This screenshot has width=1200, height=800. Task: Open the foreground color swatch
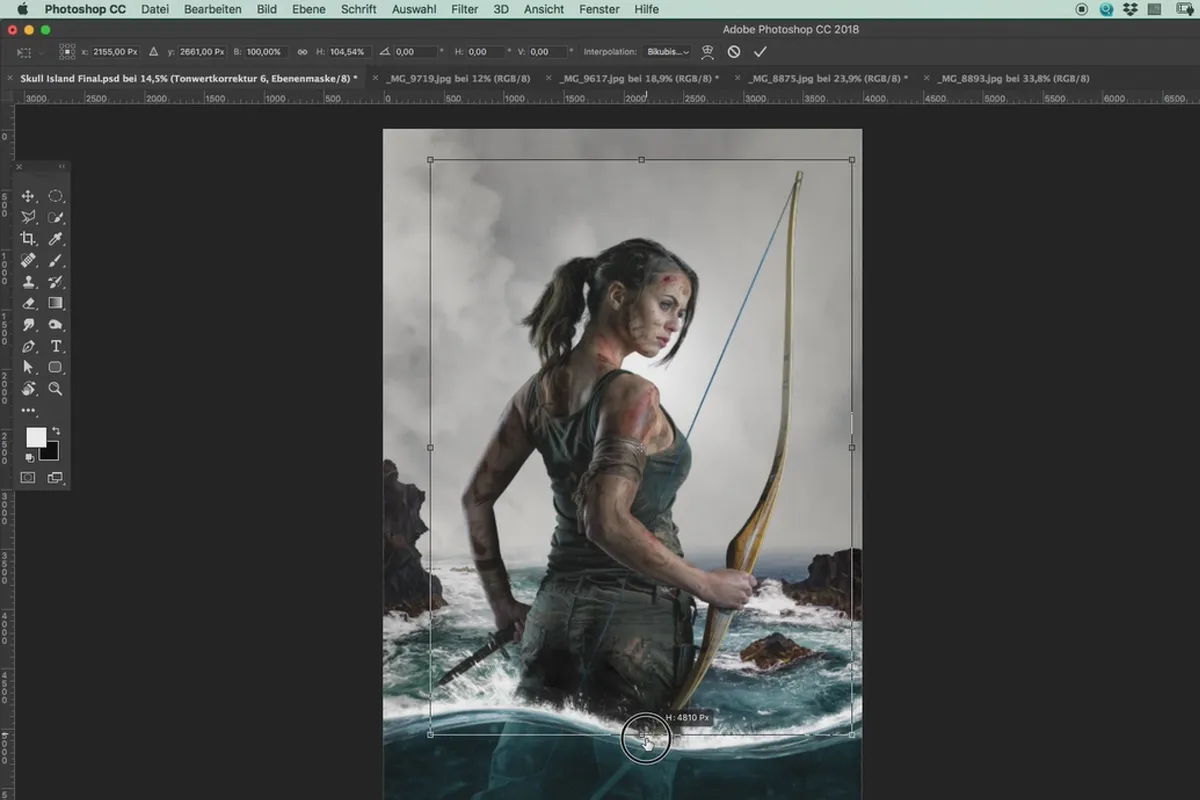[x=35, y=437]
